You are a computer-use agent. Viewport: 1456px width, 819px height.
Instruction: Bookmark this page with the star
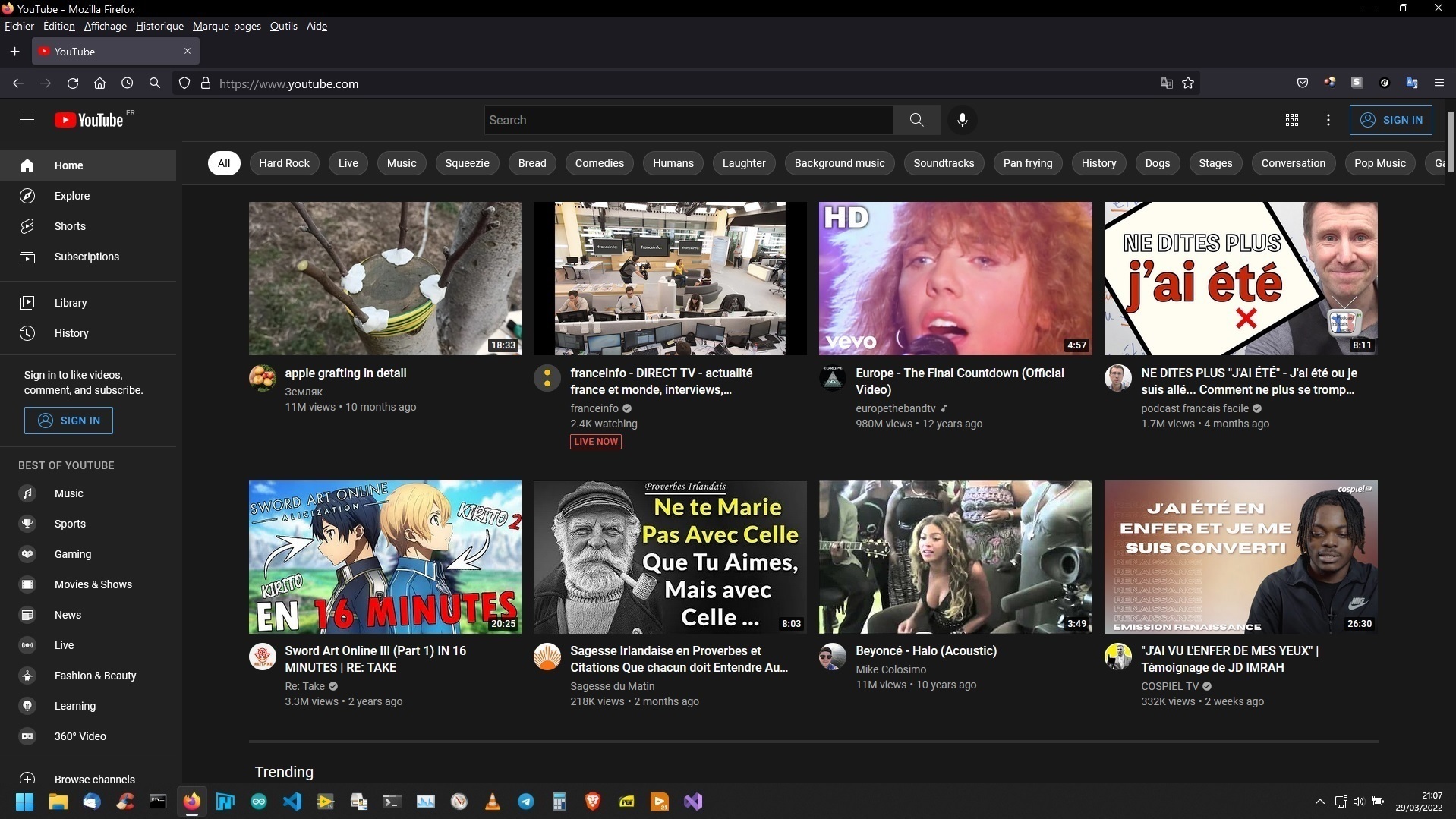coord(1188,83)
